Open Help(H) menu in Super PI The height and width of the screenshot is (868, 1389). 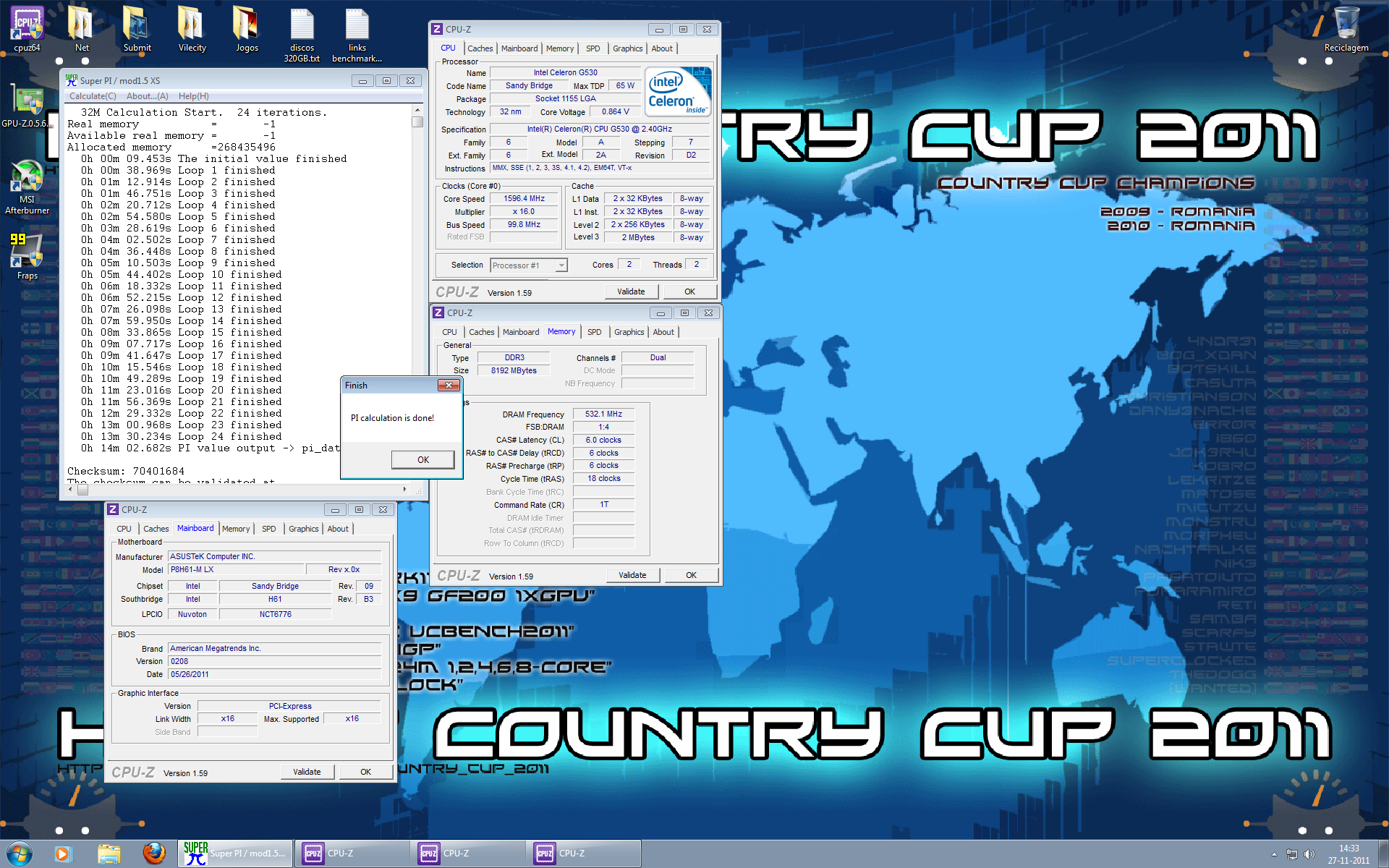(x=193, y=96)
